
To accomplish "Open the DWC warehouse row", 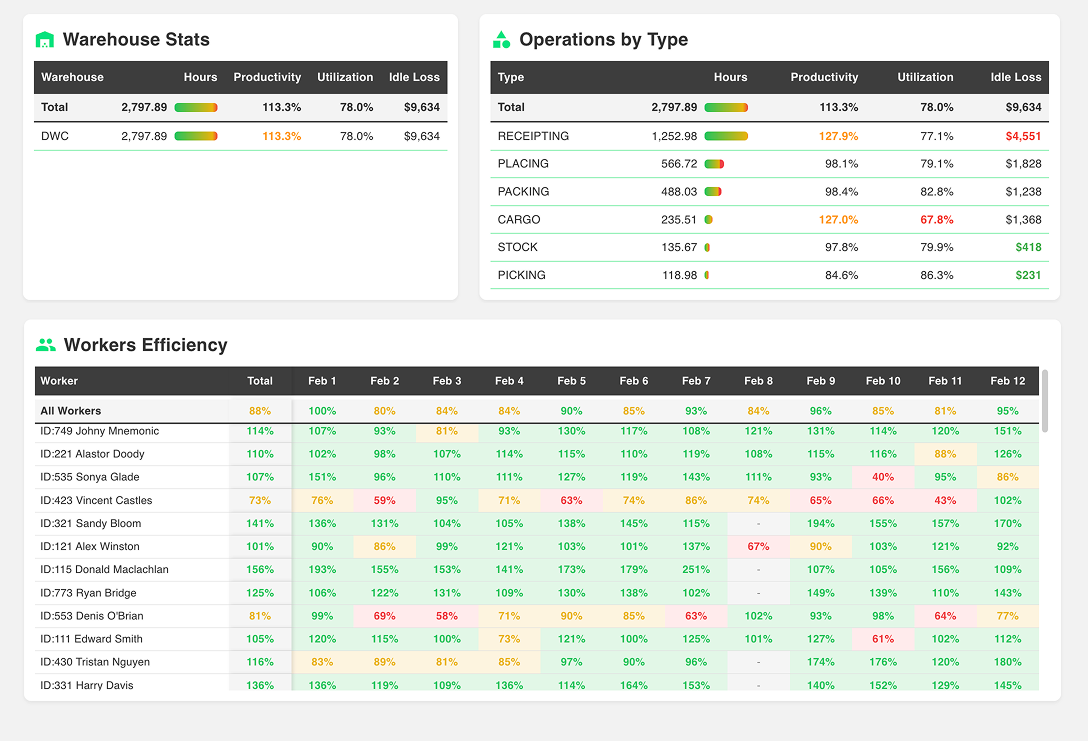I will (x=54, y=136).
